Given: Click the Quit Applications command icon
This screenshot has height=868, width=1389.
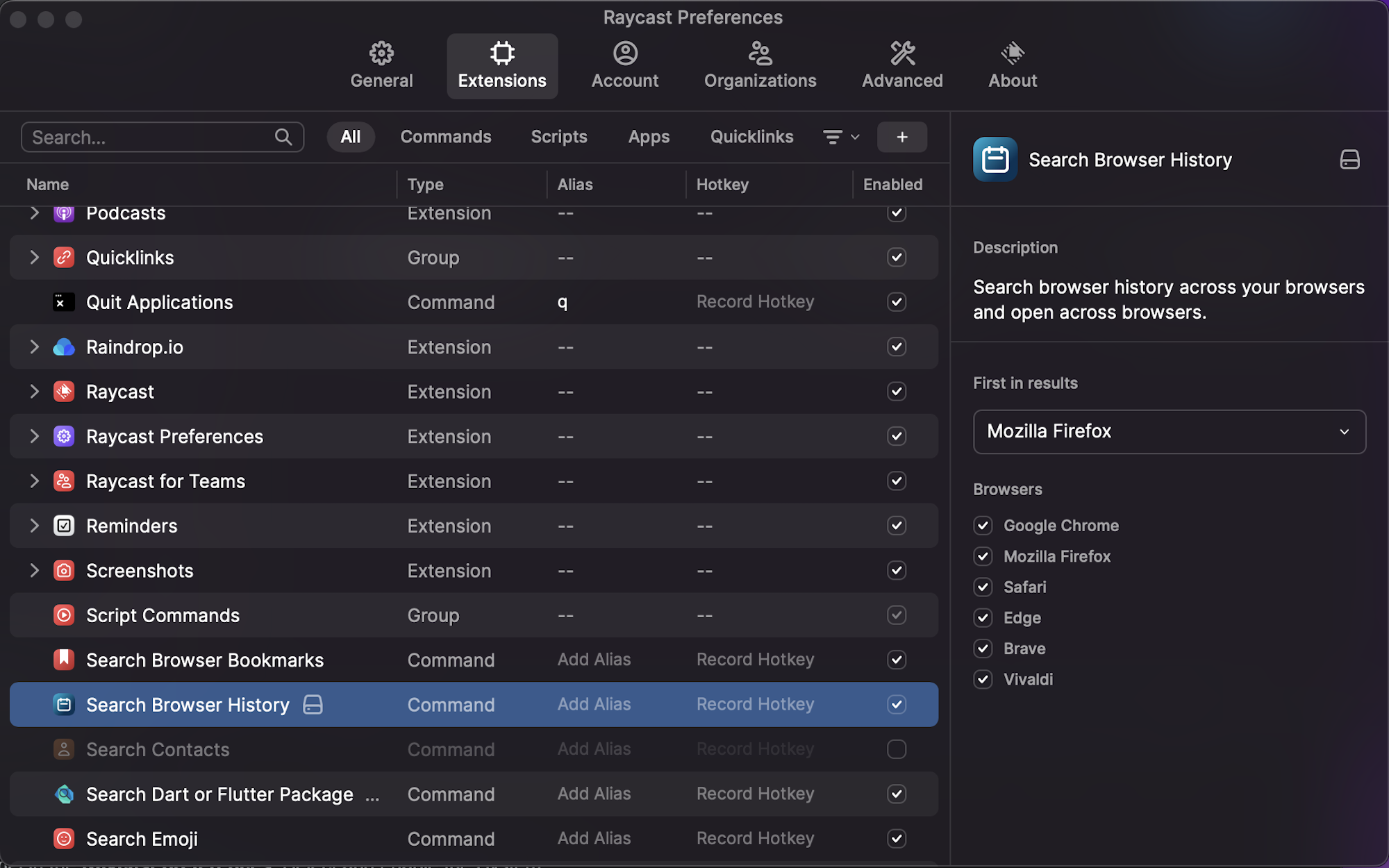Looking at the screenshot, I should (x=64, y=302).
